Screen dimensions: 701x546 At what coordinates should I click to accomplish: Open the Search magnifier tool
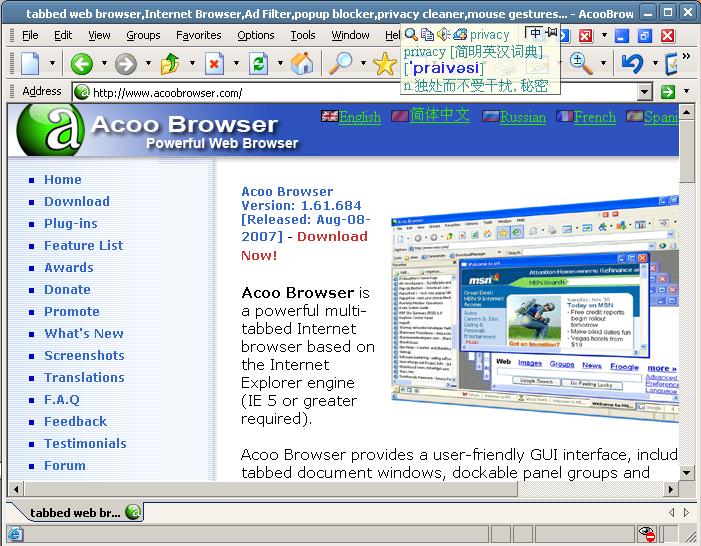tap(342, 64)
